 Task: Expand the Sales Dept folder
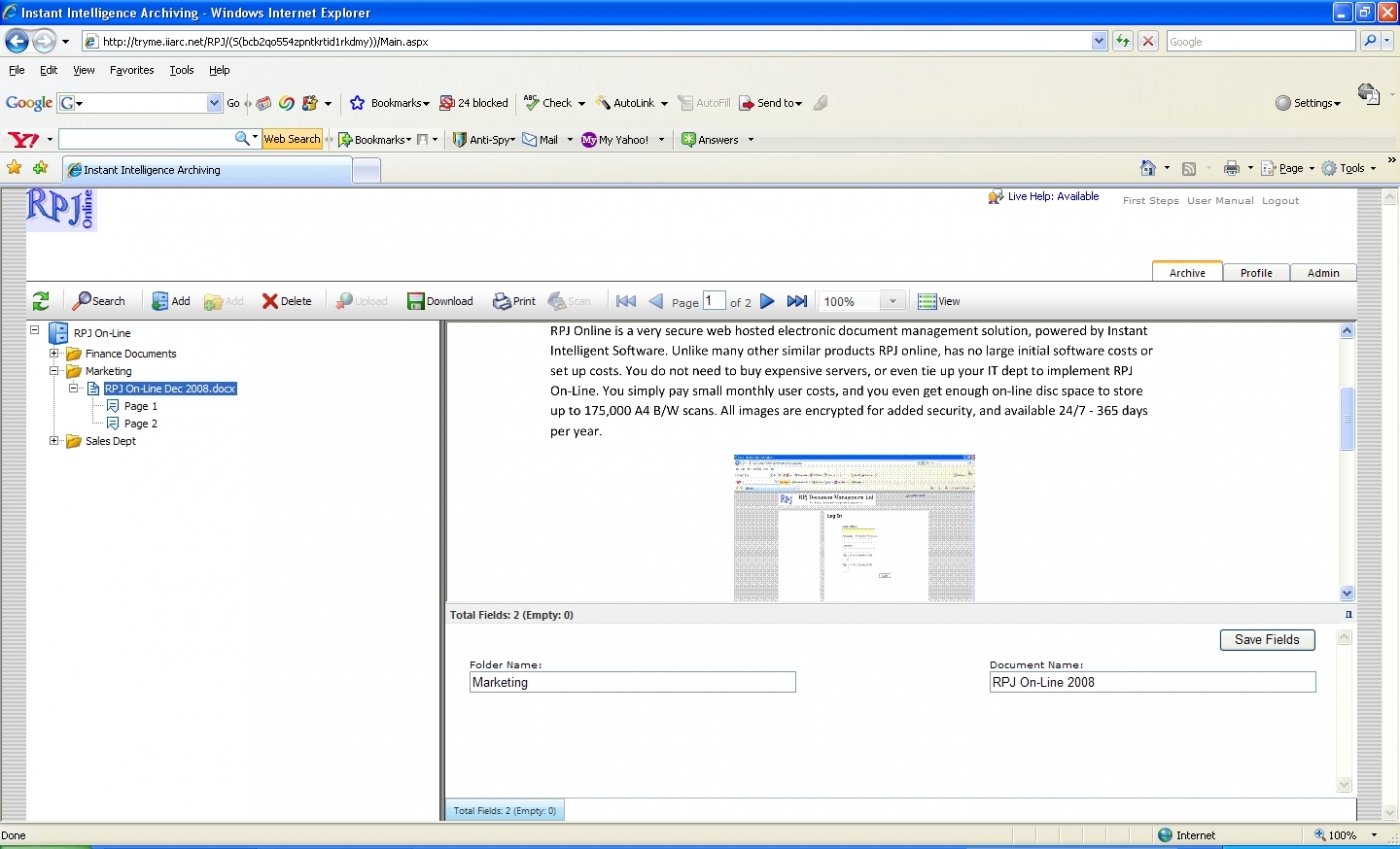pyautogui.click(x=55, y=441)
